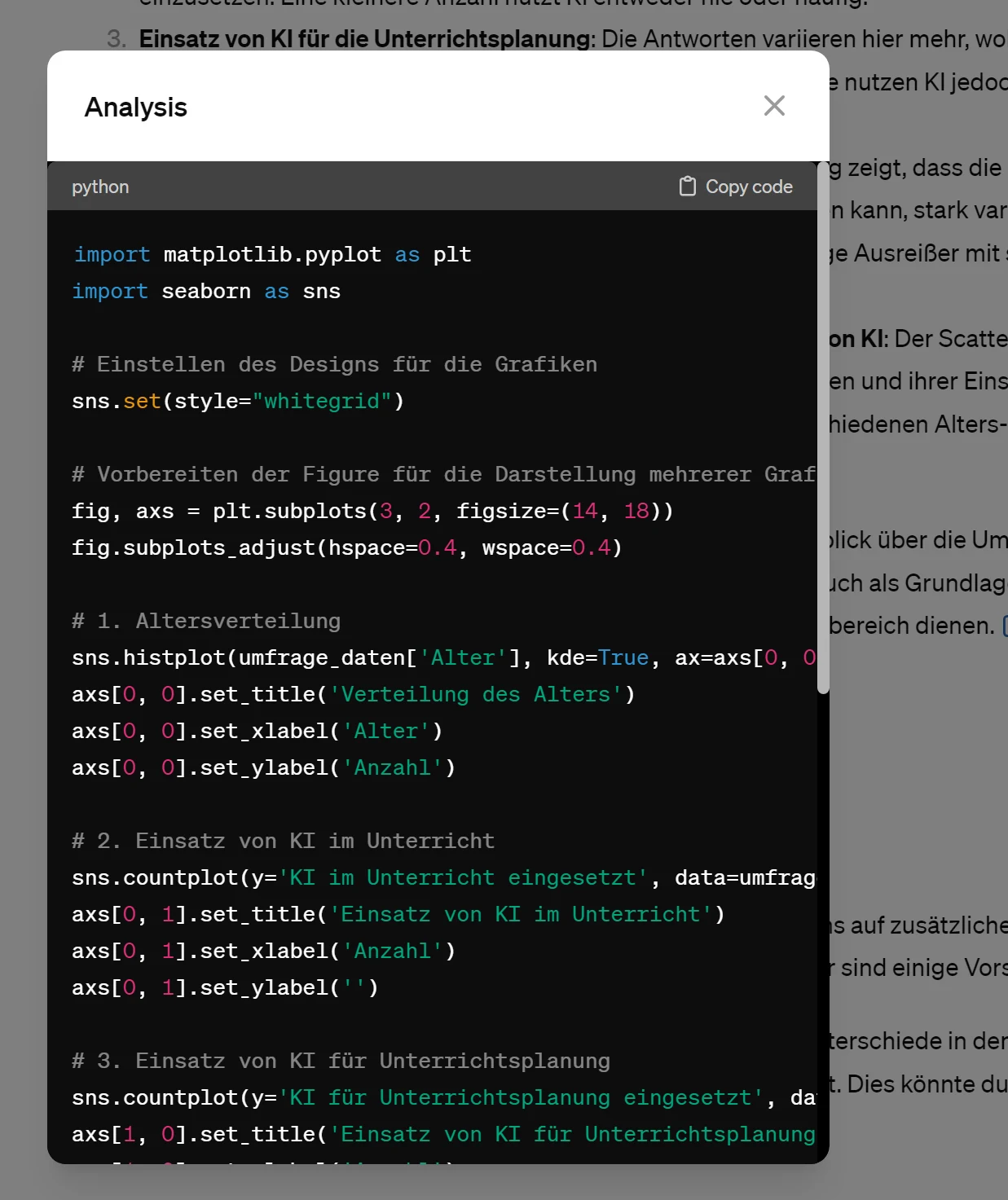Click the sns.histplot code line
The height and width of the screenshot is (1200, 1008).
(443, 657)
